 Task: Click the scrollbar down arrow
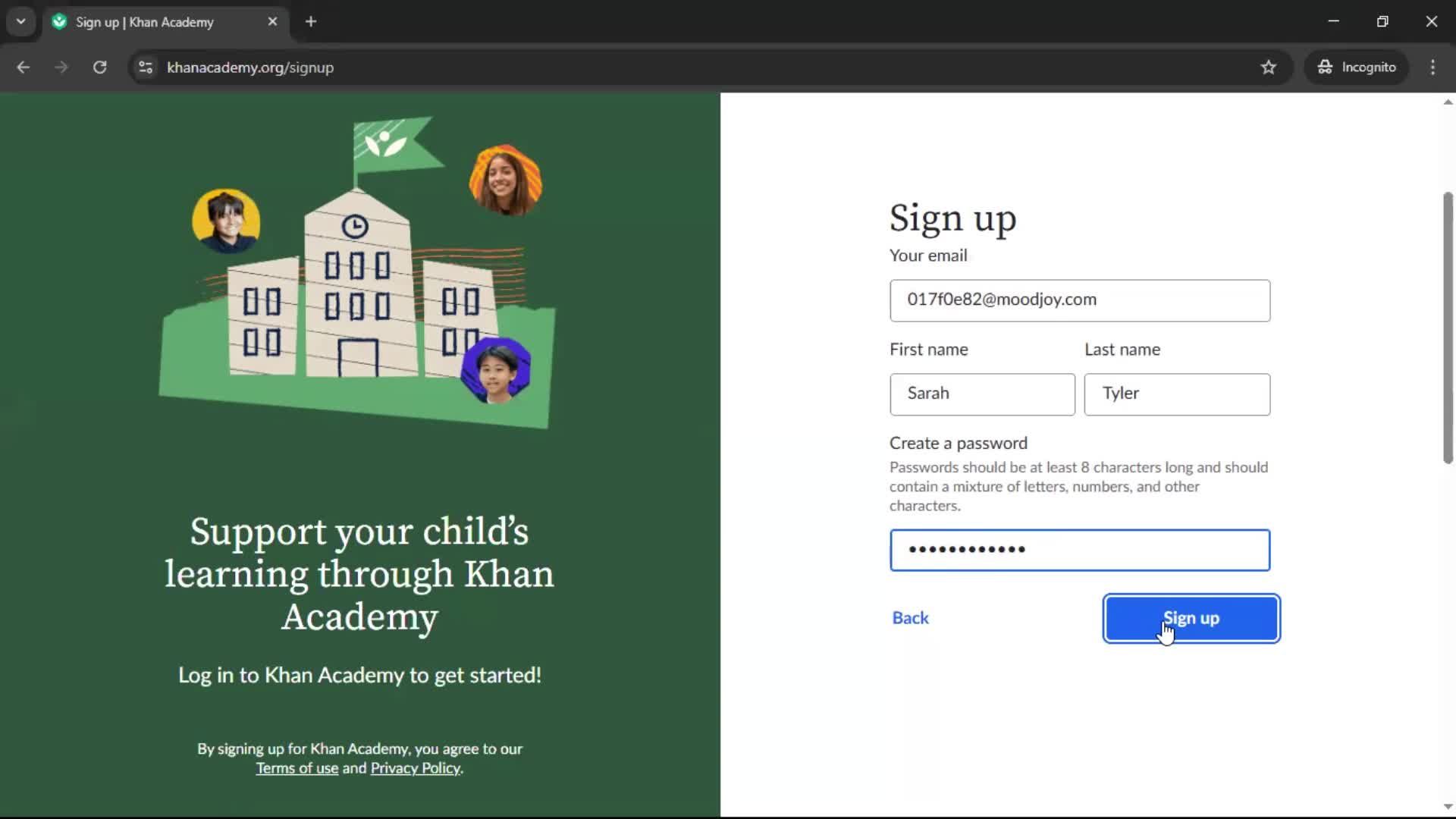coord(1448,807)
